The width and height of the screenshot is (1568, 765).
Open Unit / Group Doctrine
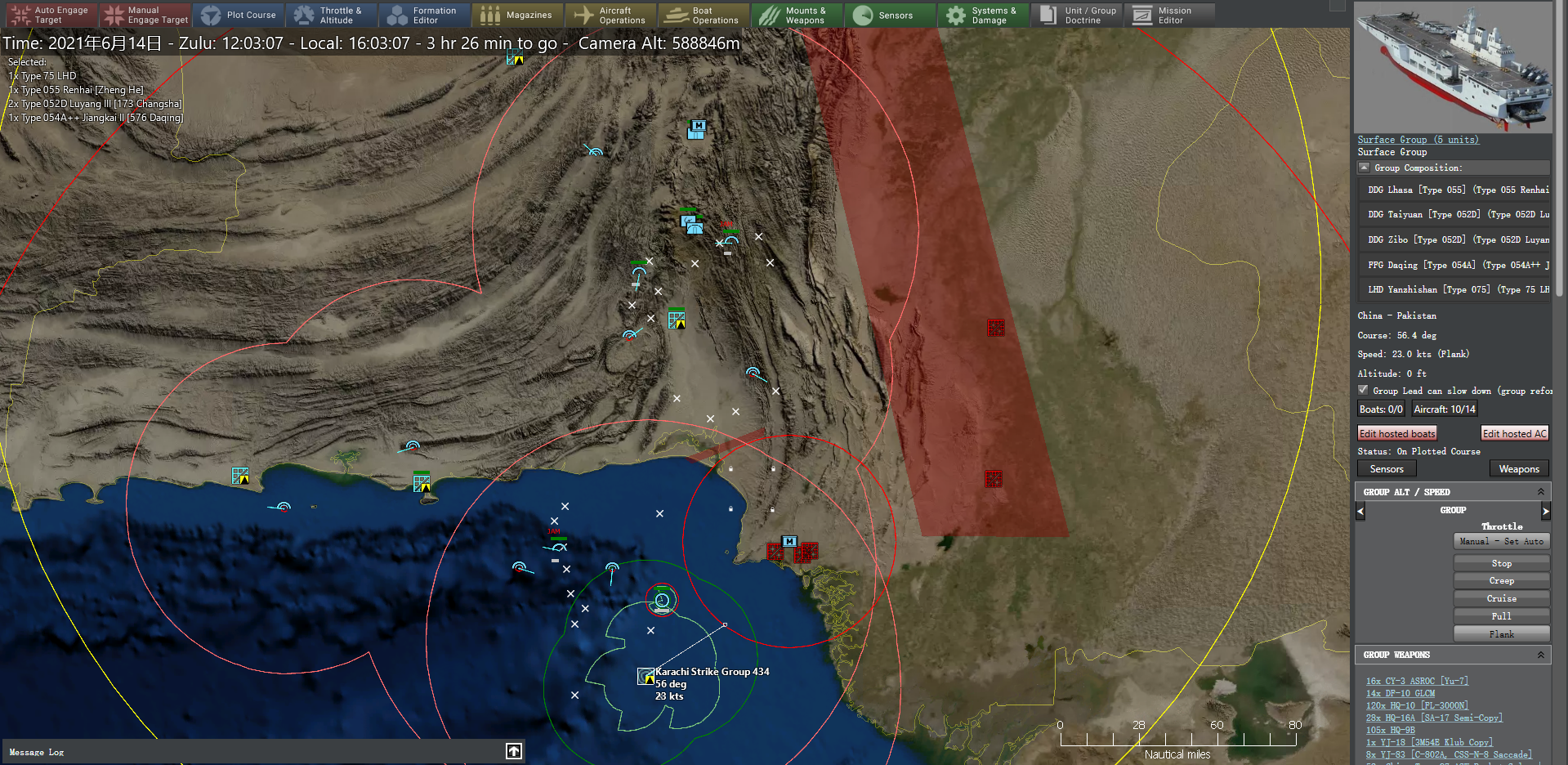point(1077,15)
